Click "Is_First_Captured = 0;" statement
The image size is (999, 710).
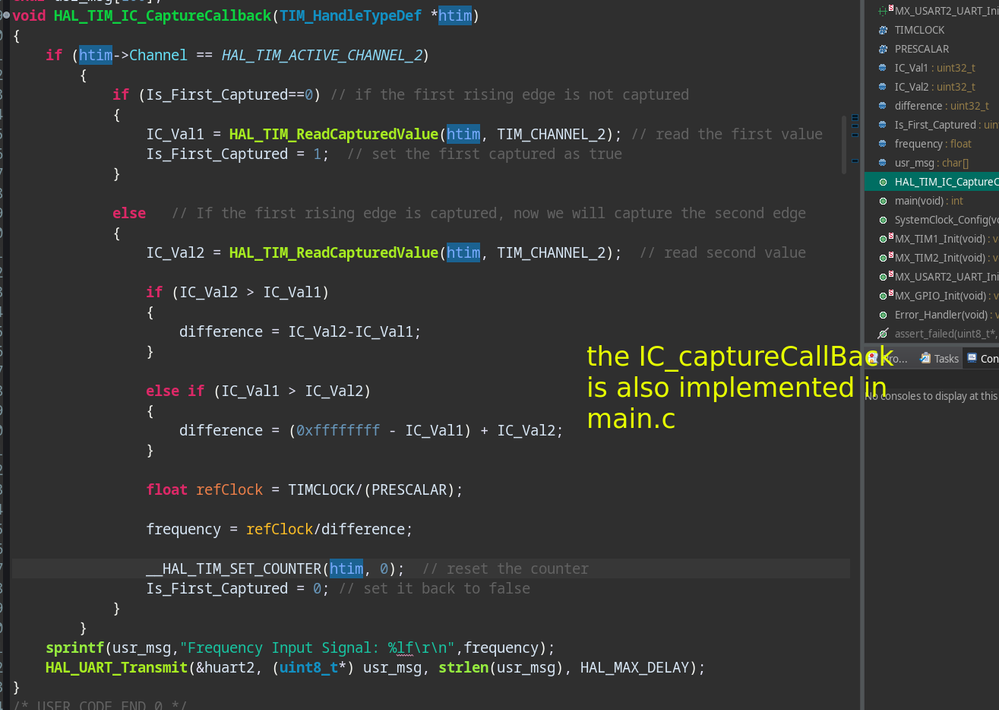click(x=238, y=589)
